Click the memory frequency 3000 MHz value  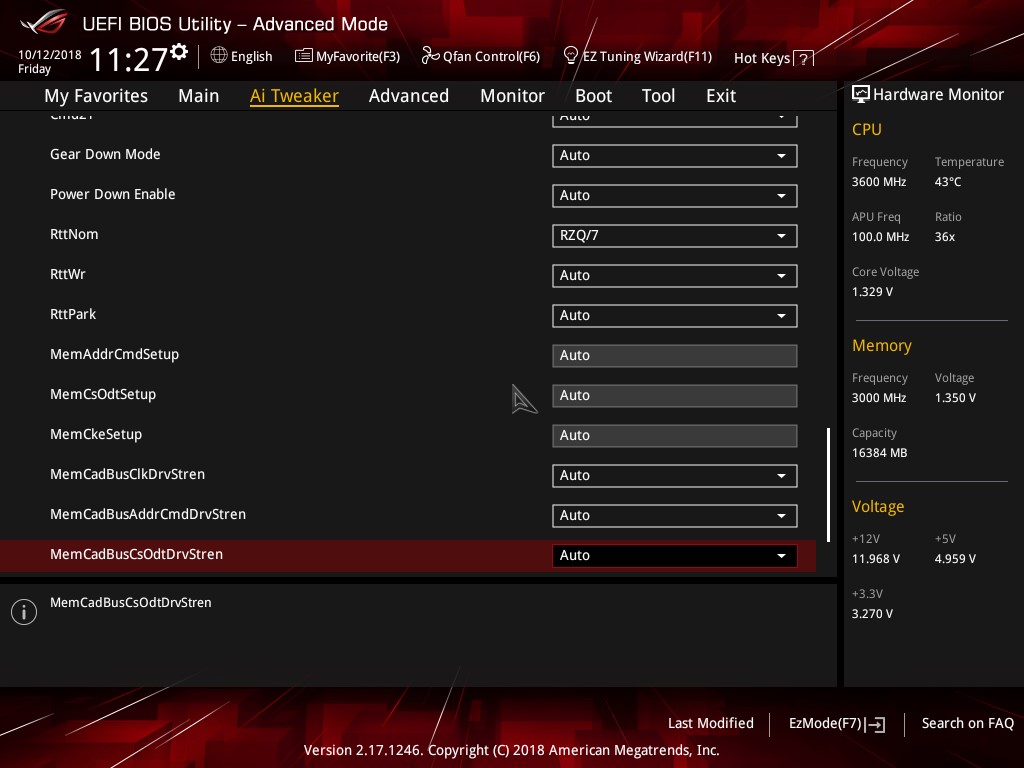879,398
